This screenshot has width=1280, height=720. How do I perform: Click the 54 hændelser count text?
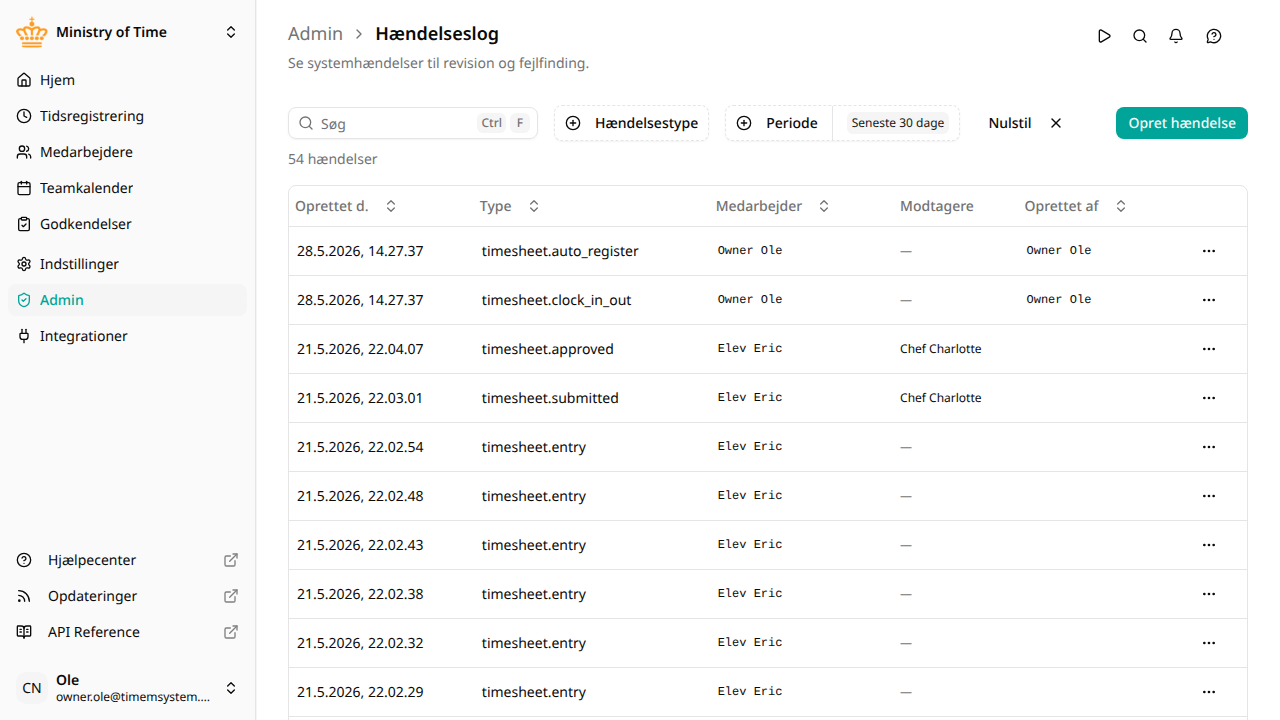point(332,159)
